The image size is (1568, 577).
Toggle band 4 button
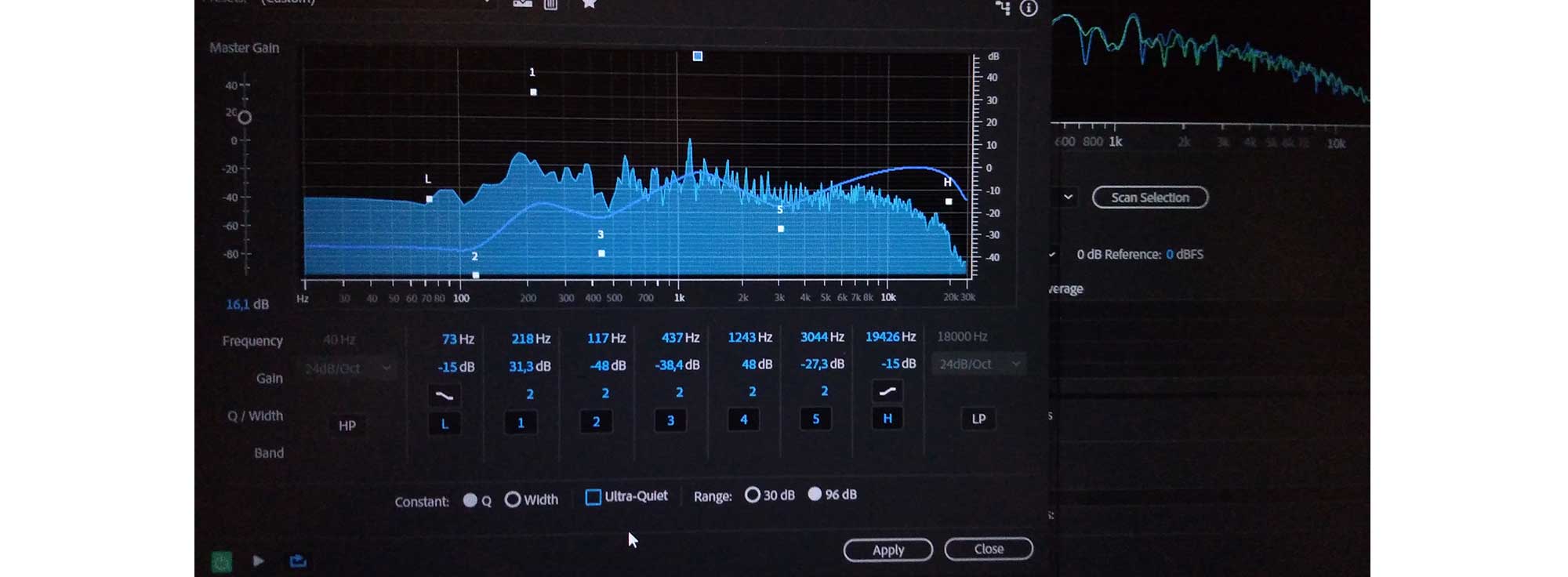tap(743, 419)
